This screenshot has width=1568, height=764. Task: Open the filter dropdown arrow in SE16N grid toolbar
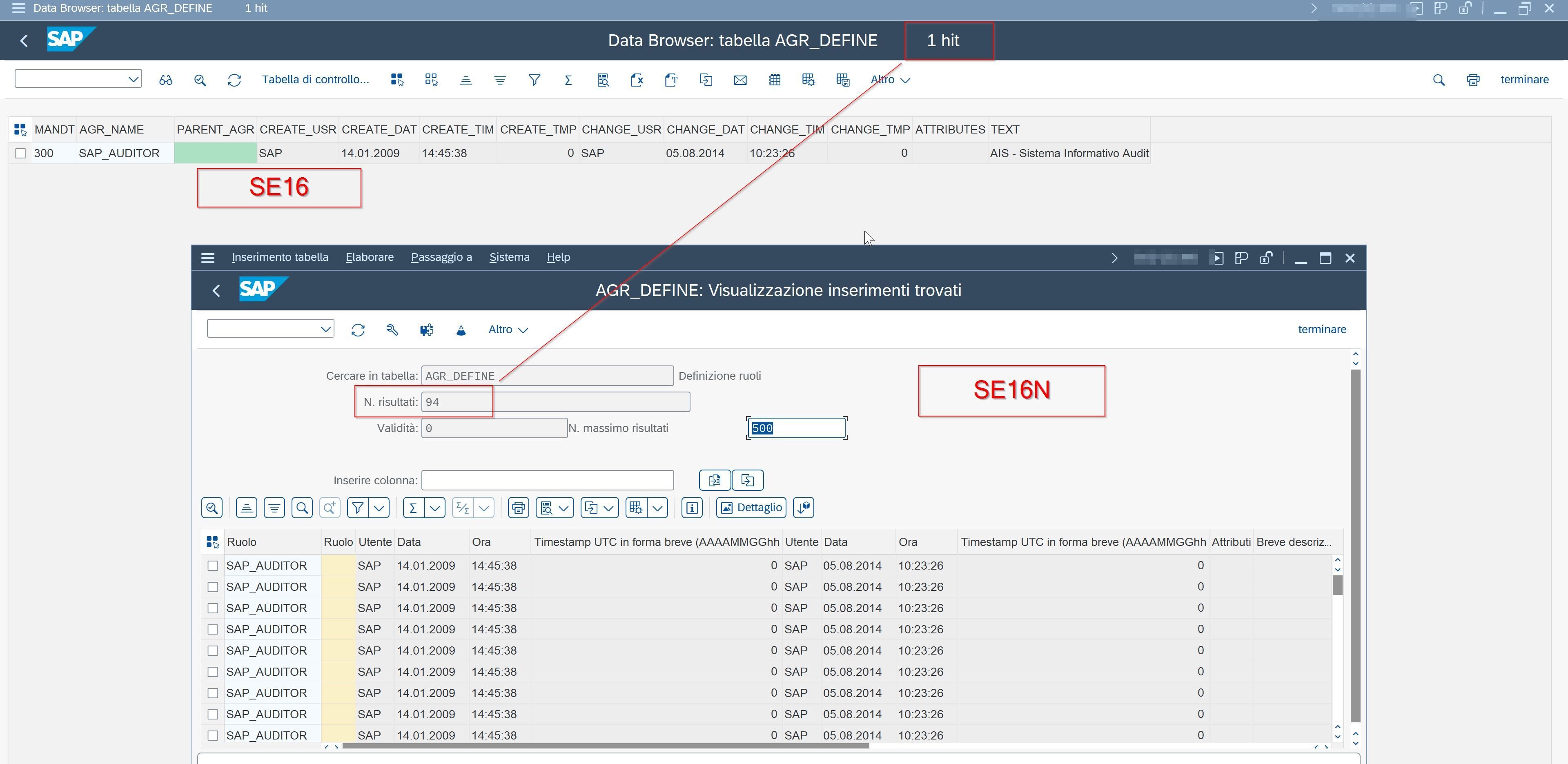(x=380, y=508)
